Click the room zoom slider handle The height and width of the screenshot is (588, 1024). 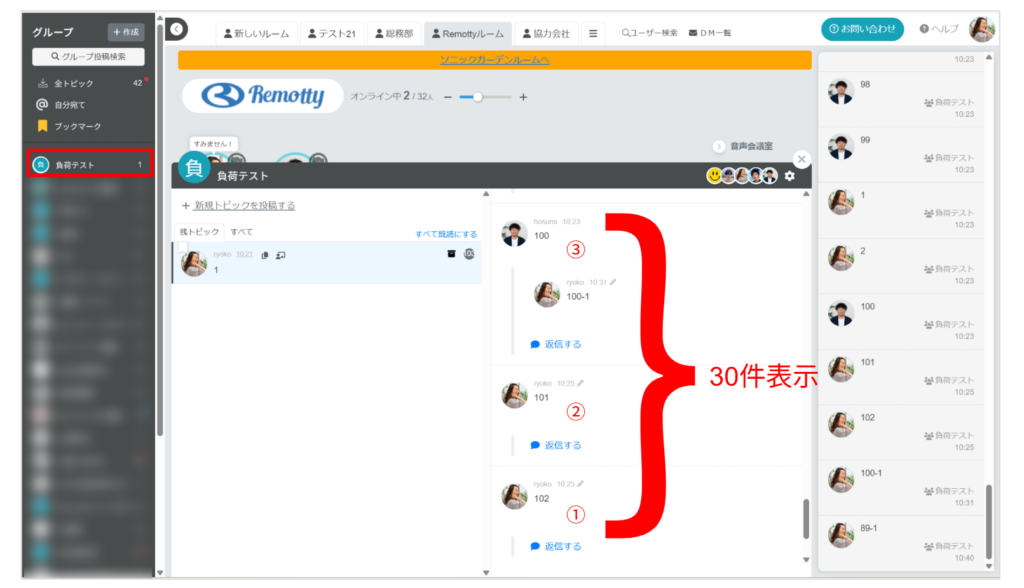478,97
